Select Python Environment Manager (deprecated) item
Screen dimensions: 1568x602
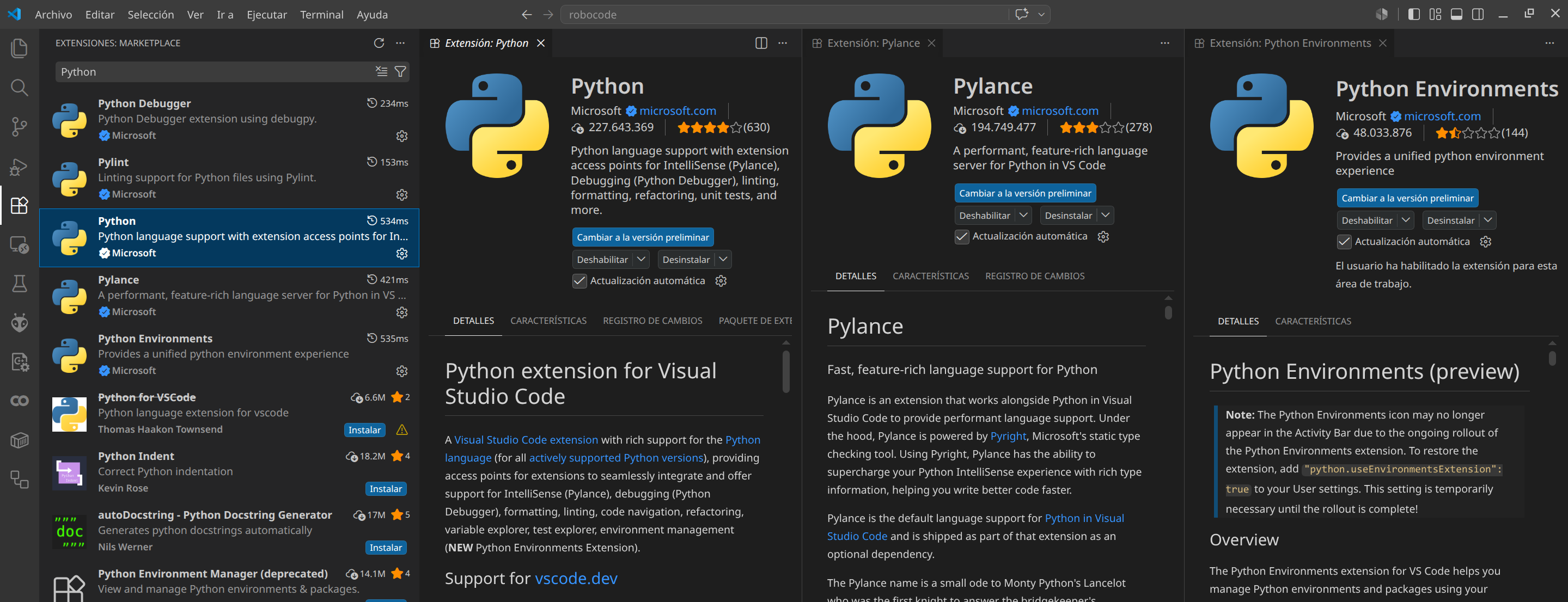[x=229, y=582]
